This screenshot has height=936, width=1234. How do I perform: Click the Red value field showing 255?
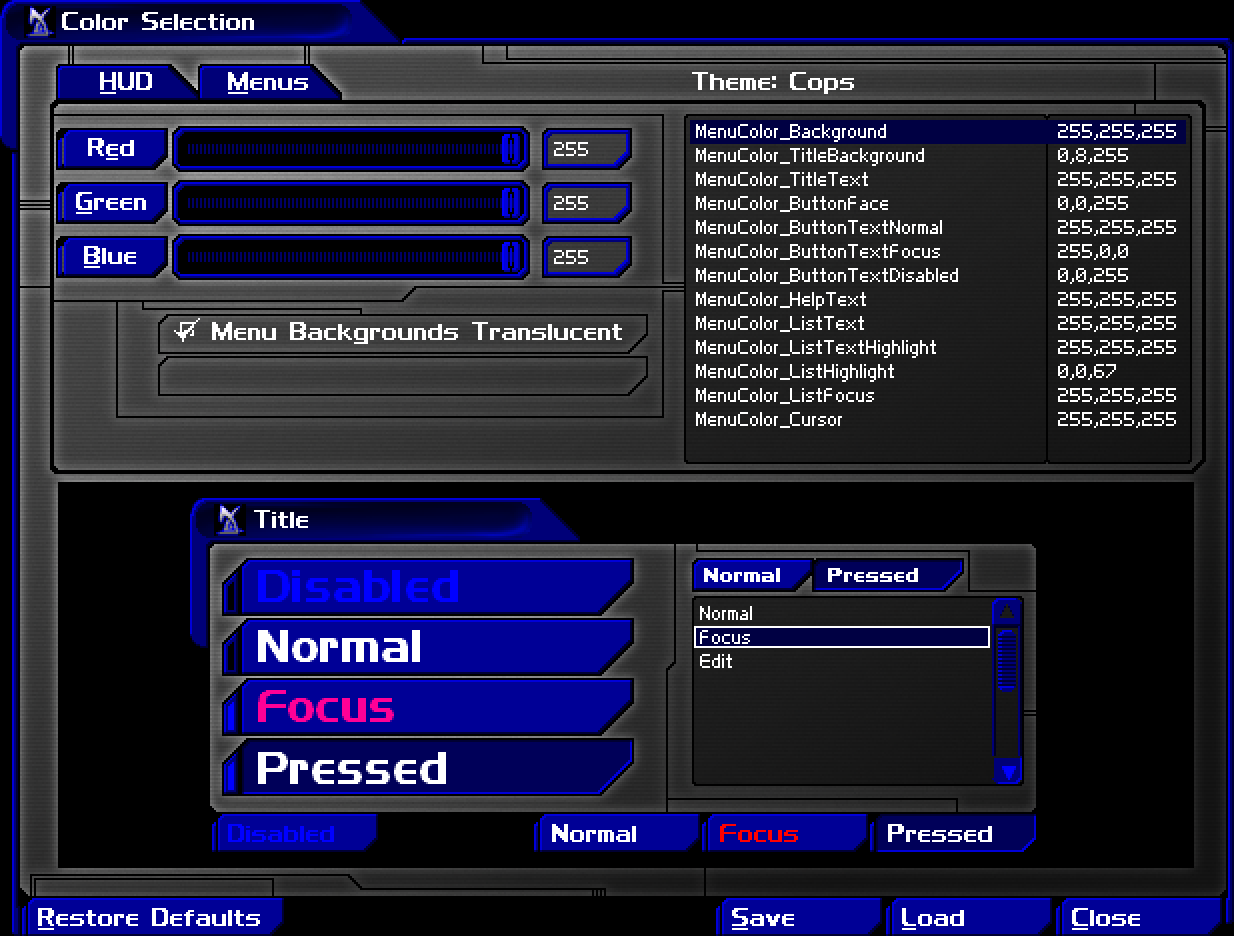(587, 149)
